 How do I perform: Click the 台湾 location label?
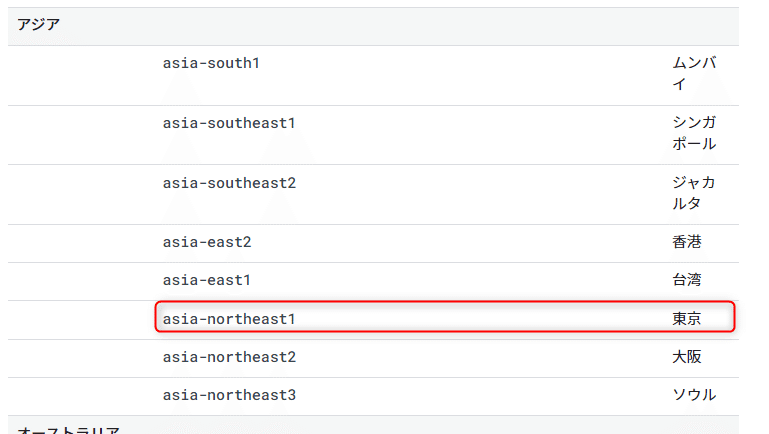[687, 280]
